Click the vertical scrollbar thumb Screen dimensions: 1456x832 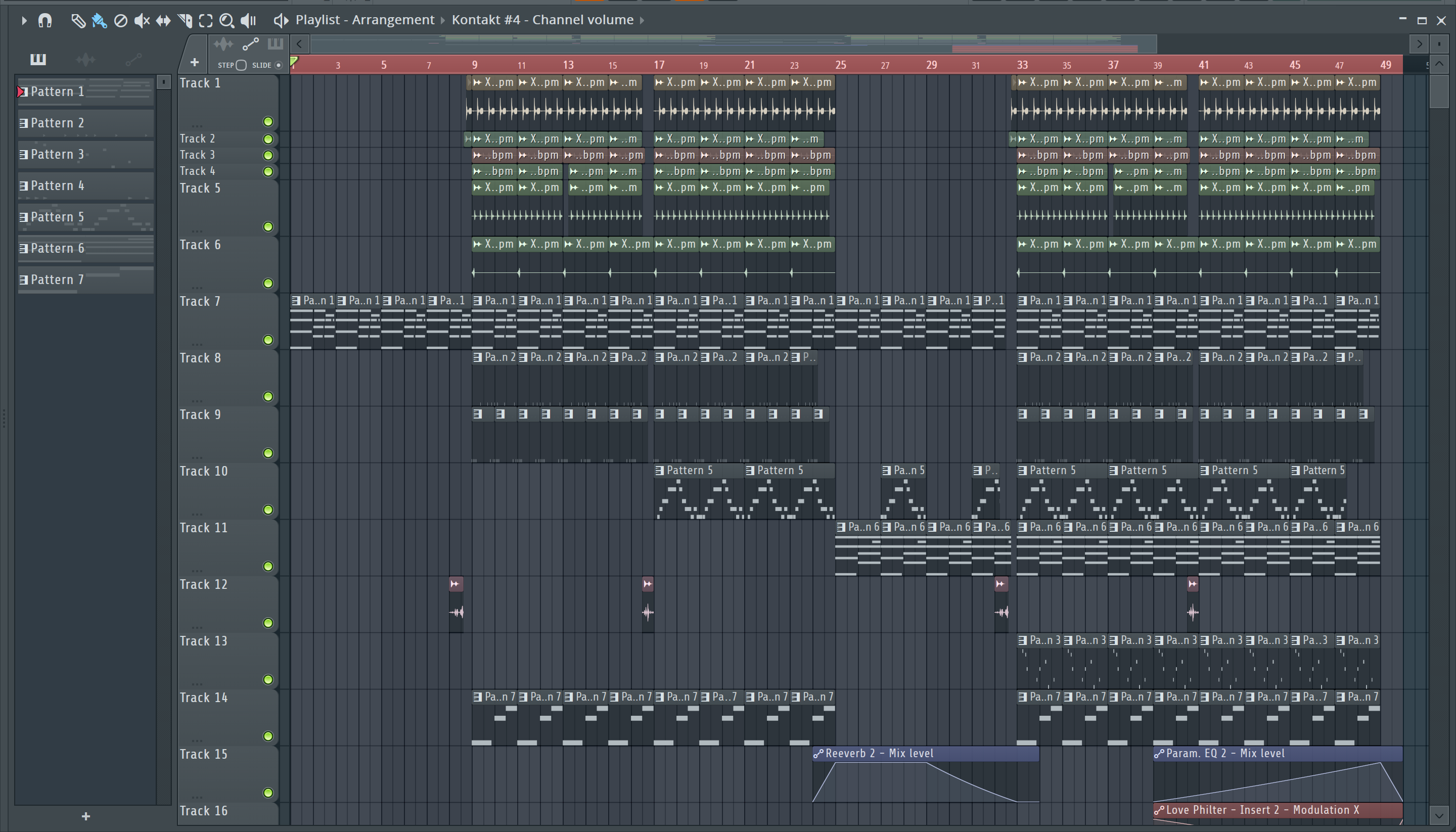pyautogui.click(x=1439, y=91)
